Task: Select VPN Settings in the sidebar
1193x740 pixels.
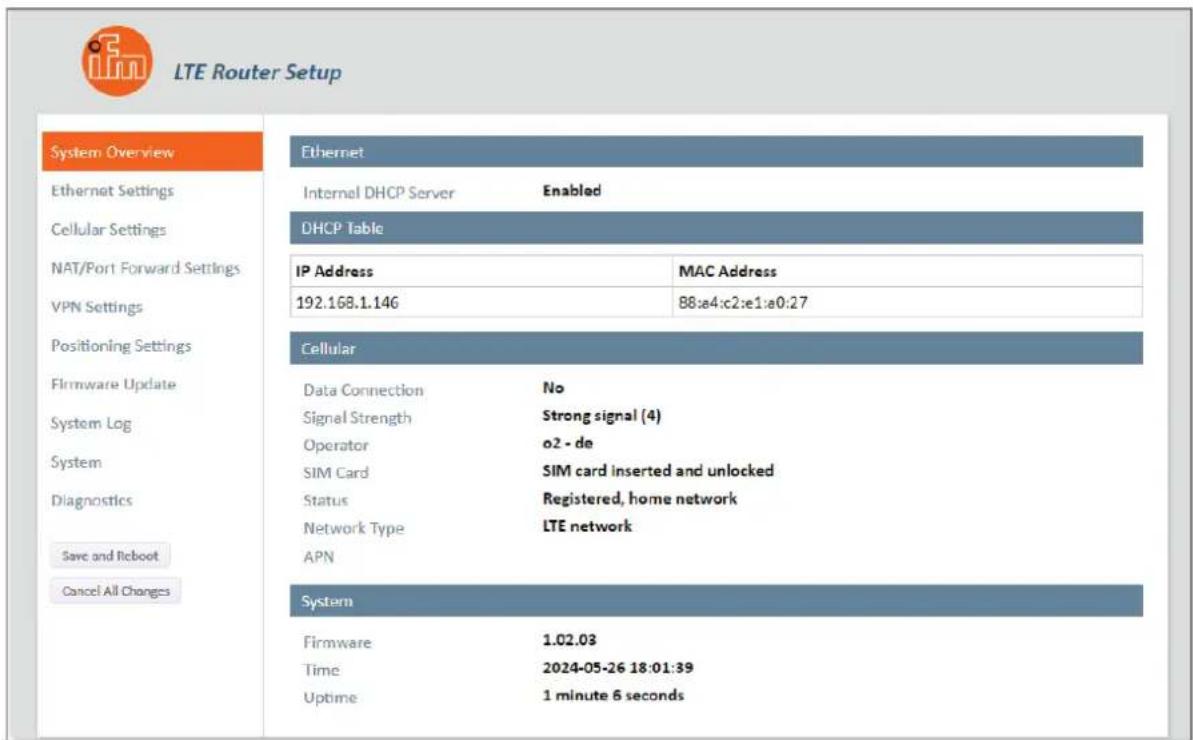Action: (x=97, y=307)
